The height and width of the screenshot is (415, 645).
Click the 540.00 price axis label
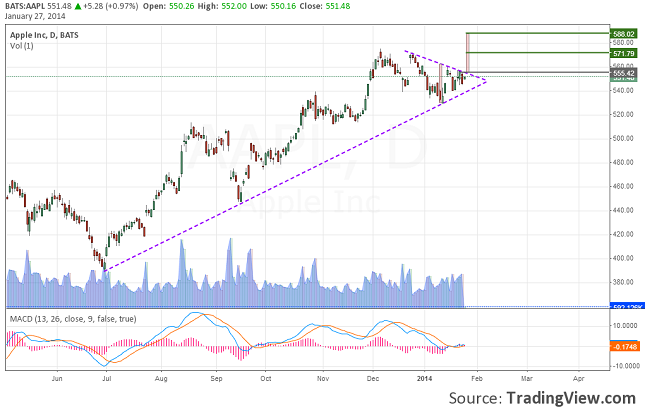coord(623,90)
